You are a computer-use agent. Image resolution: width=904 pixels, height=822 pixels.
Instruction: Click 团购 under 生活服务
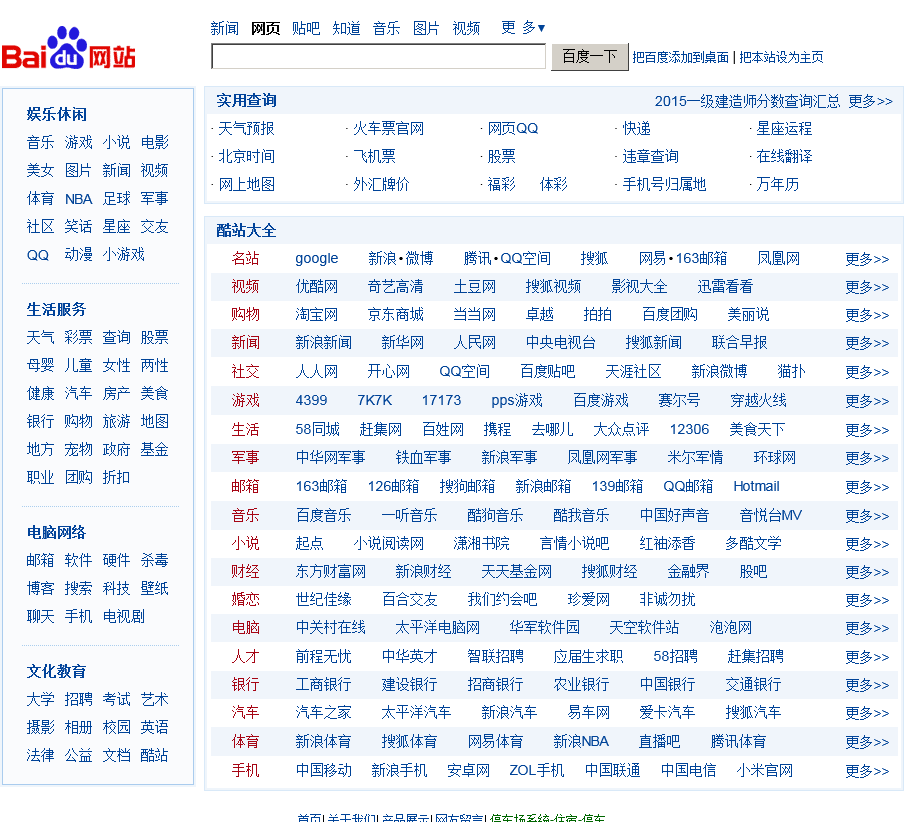(78, 477)
